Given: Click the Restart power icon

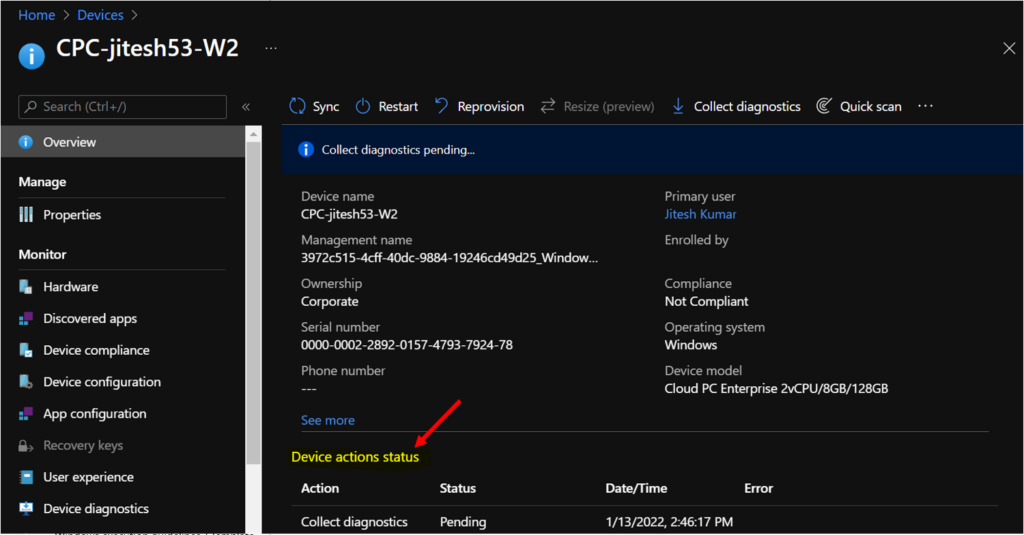Looking at the screenshot, I should 362,106.
